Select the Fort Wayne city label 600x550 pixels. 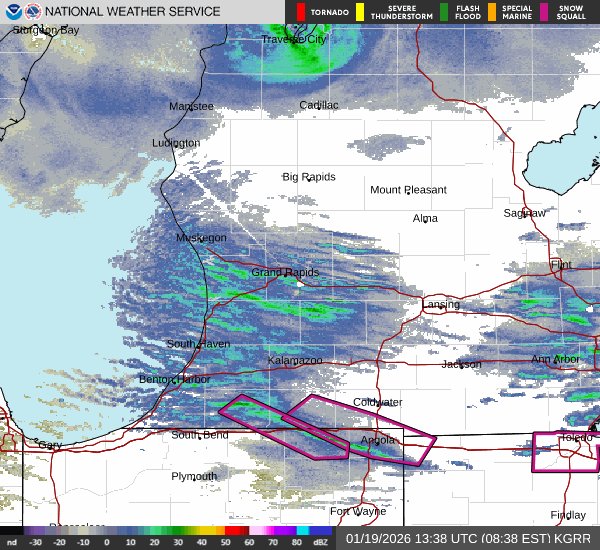[x=358, y=511]
